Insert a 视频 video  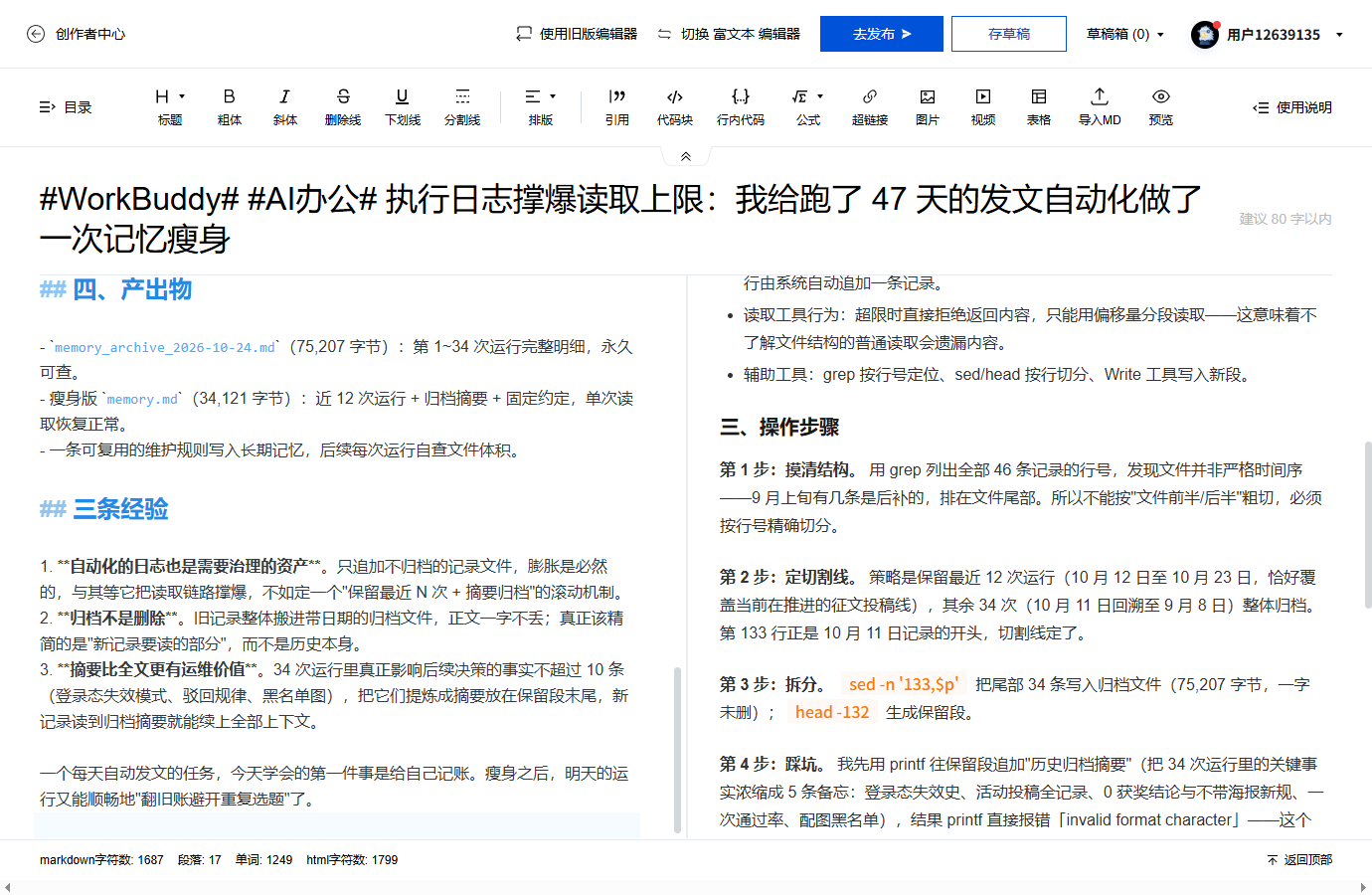click(983, 106)
